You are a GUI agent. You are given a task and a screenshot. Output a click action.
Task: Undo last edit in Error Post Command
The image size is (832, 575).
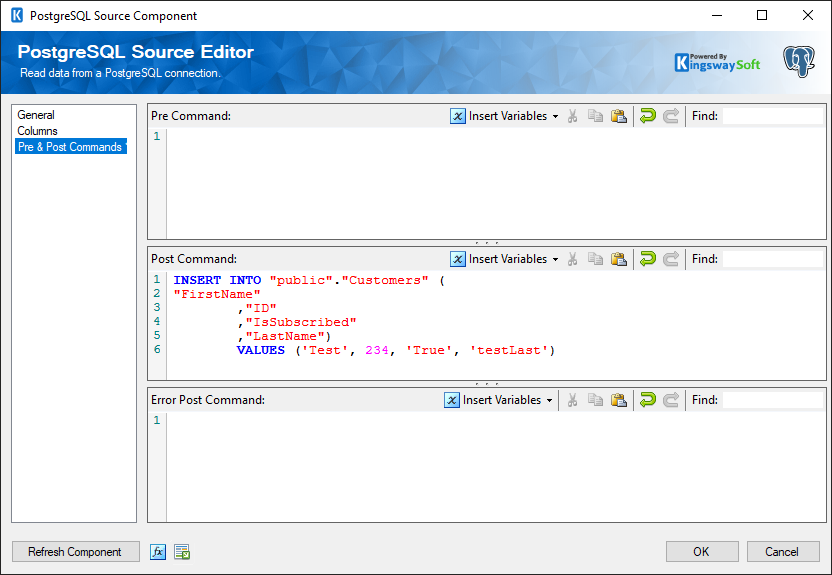point(647,400)
